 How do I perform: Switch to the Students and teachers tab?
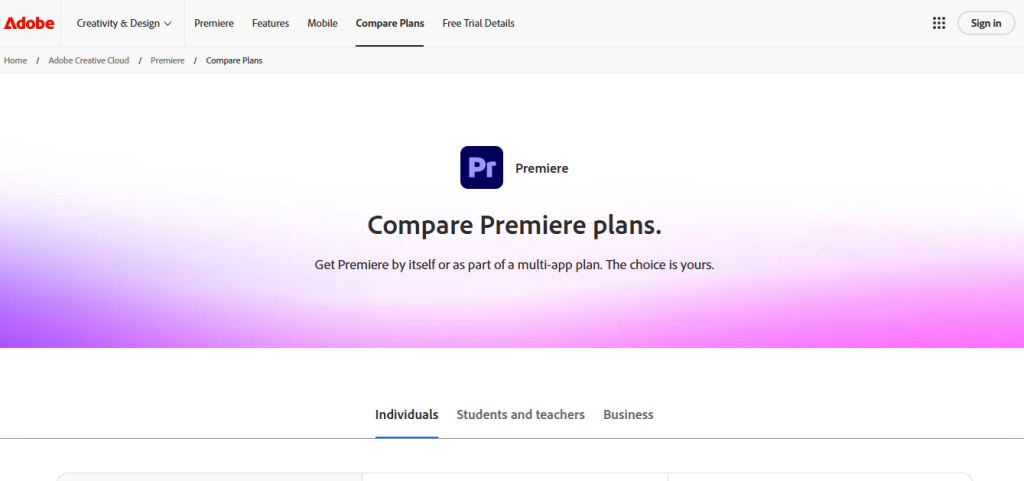coord(520,414)
